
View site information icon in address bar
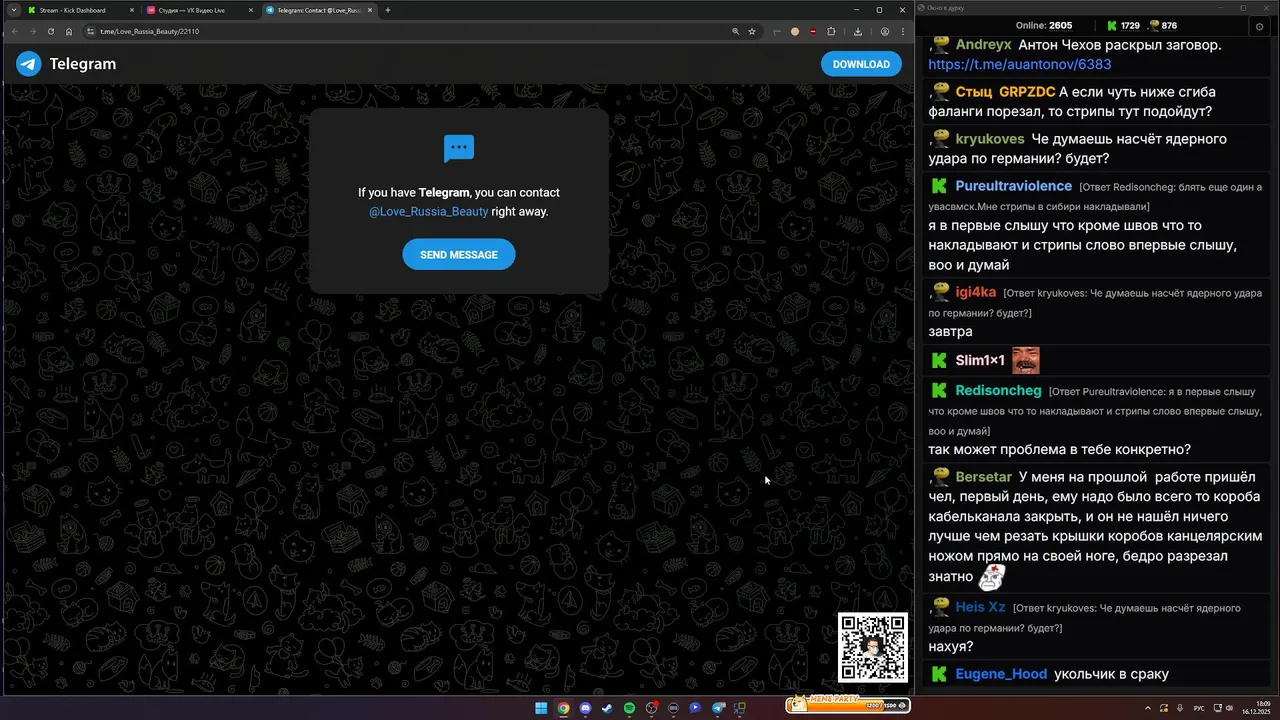pyautogui.click(x=91, y=31)
